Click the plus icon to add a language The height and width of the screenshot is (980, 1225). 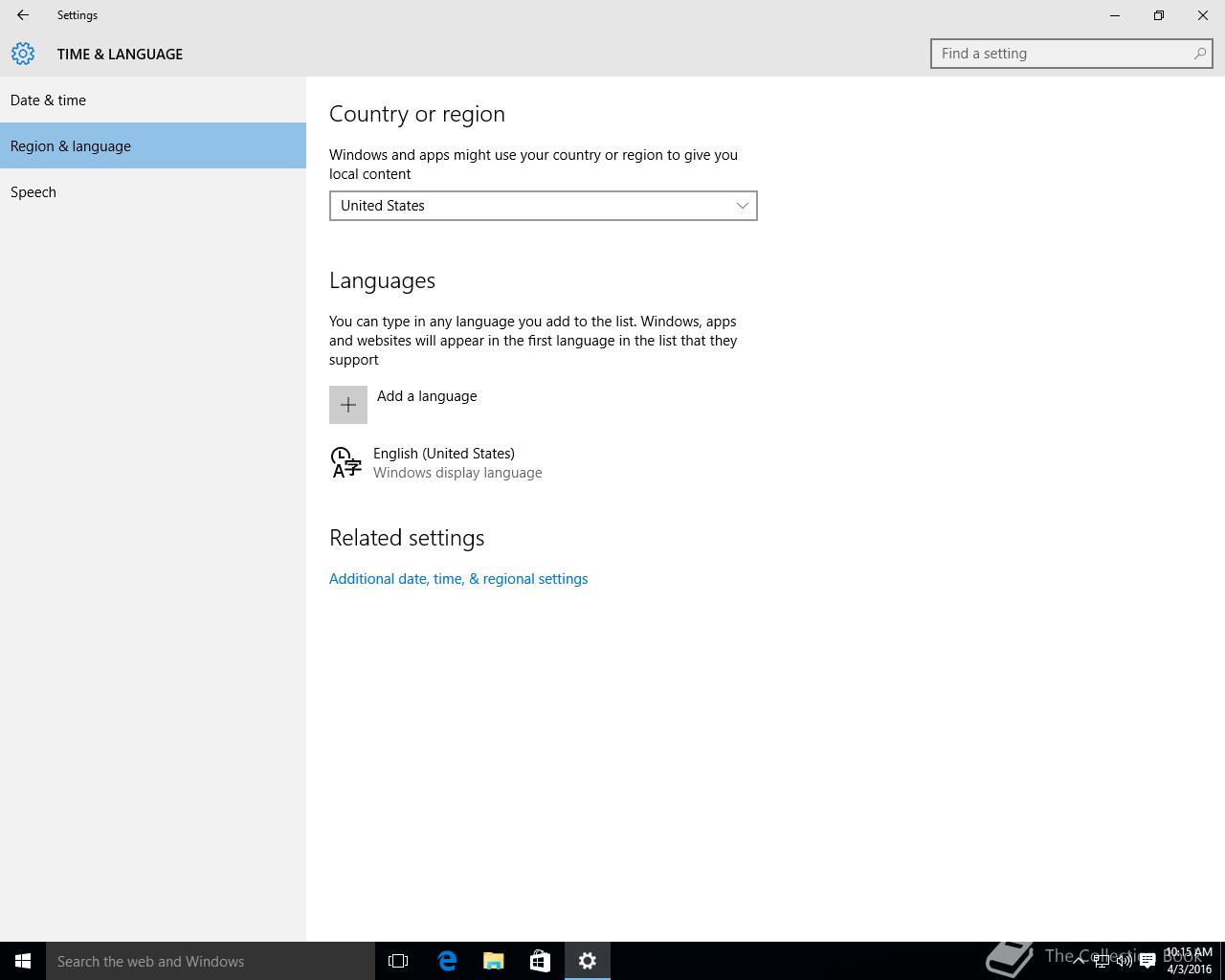pyautogui.click(x=348, y=405)
